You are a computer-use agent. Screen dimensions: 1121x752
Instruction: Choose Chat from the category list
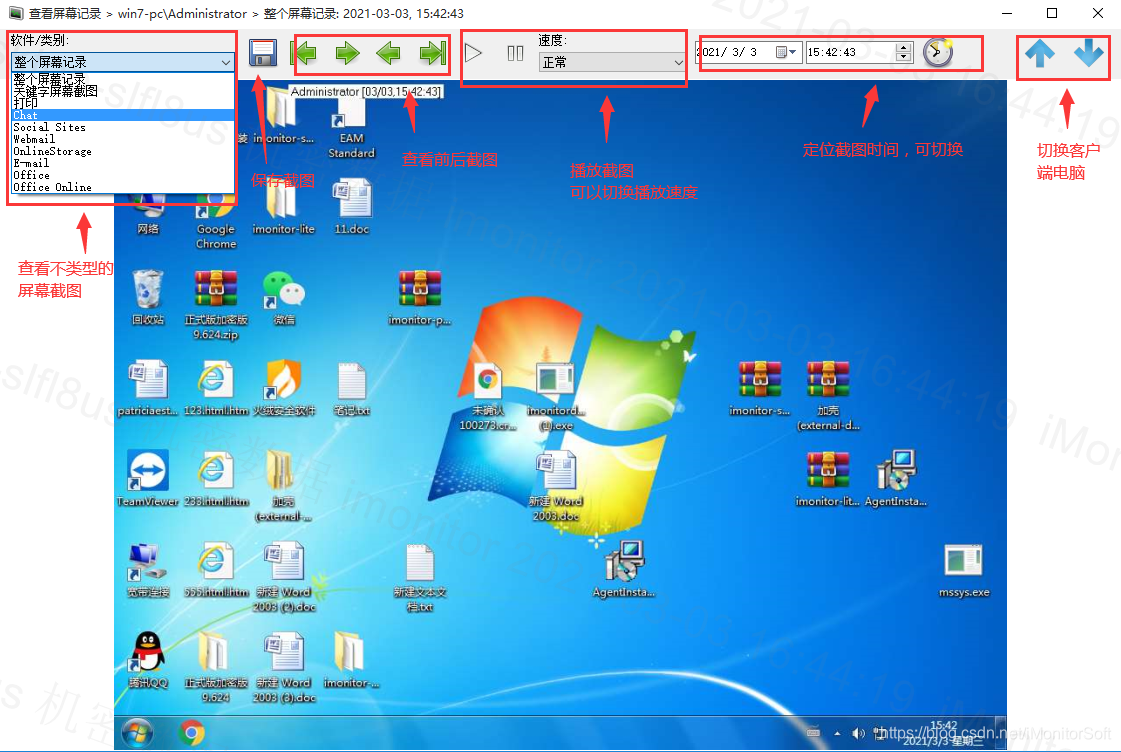[123, 115]
